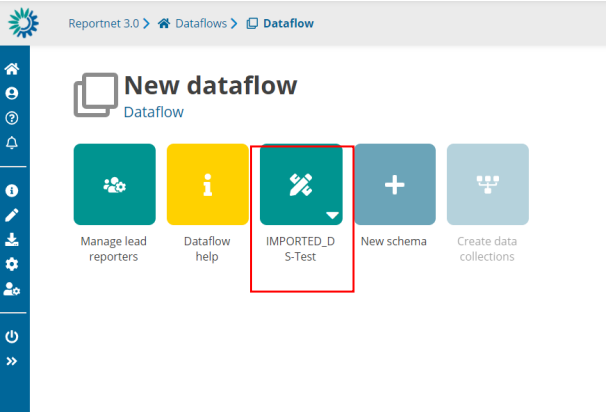Click the Create data collections tile
608x412 pixels.
pos(487,184)
